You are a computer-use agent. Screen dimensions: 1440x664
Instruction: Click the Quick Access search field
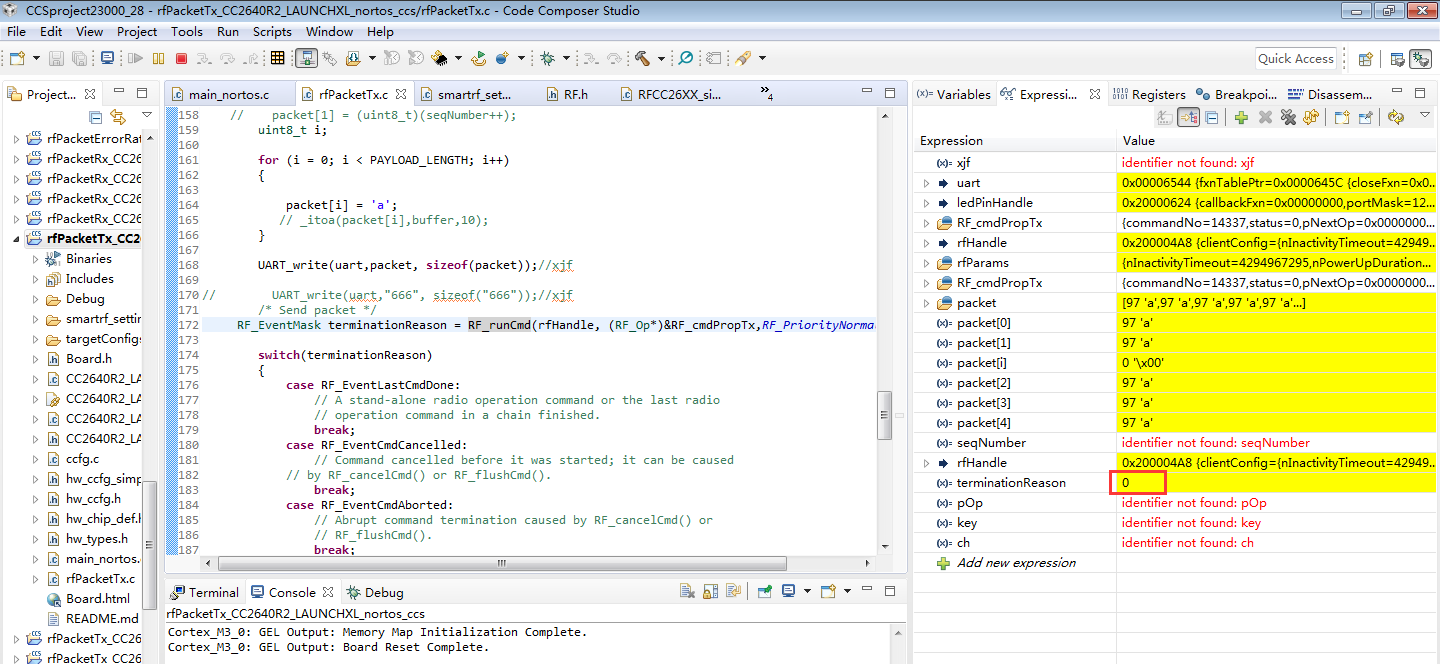pos(1296,59)
